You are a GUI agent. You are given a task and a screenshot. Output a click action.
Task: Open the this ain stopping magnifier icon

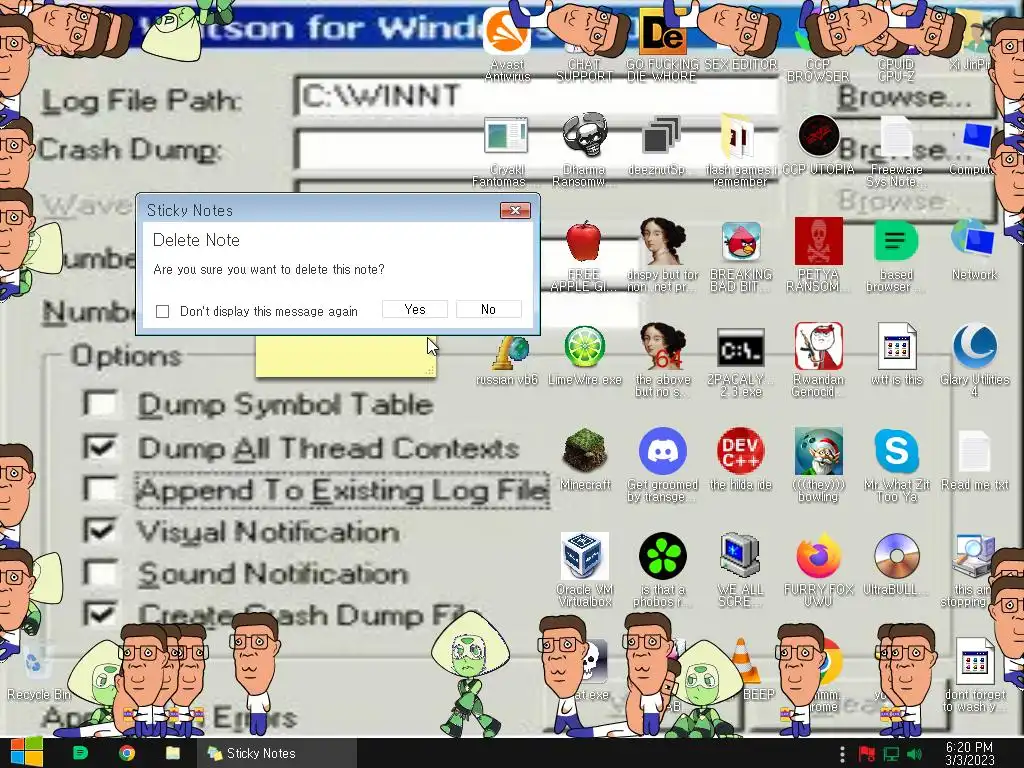point(973,556)
